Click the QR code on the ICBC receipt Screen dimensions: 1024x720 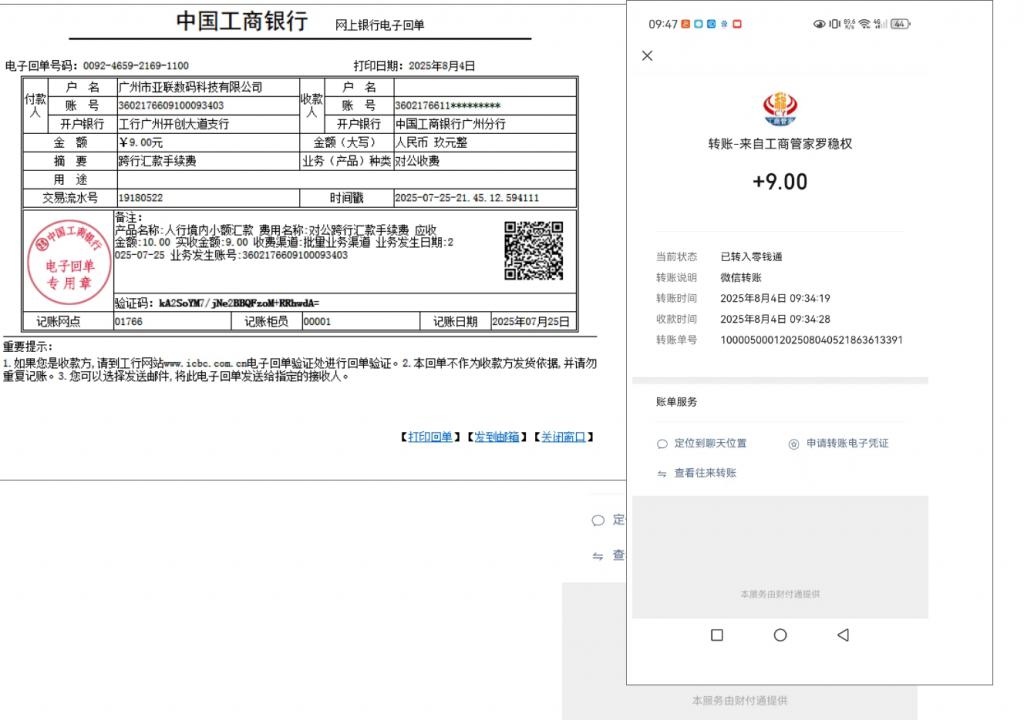click(x=533, y=251)
